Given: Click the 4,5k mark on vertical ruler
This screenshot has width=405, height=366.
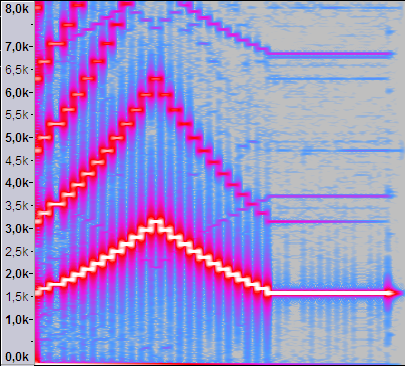Looking at the screenshot, I should coord(17,160).
